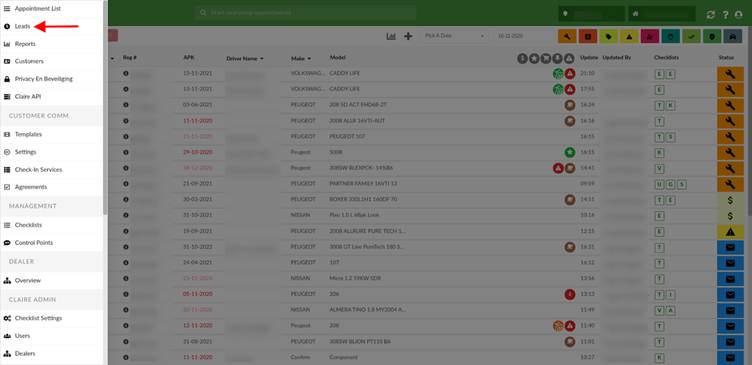Click the lock icon beside Privacy En Beveiliging
Screen dimensions: 752x365
[7, 79]
